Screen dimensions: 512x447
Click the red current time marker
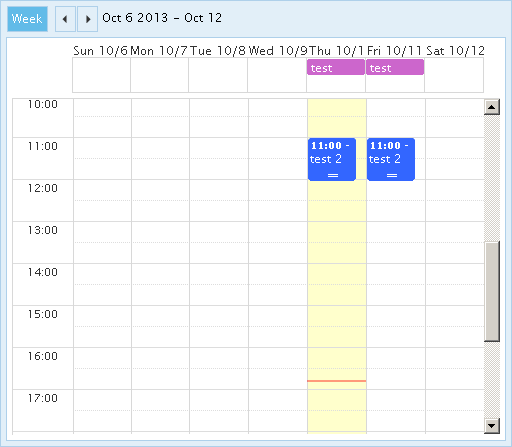coord(337,381)
